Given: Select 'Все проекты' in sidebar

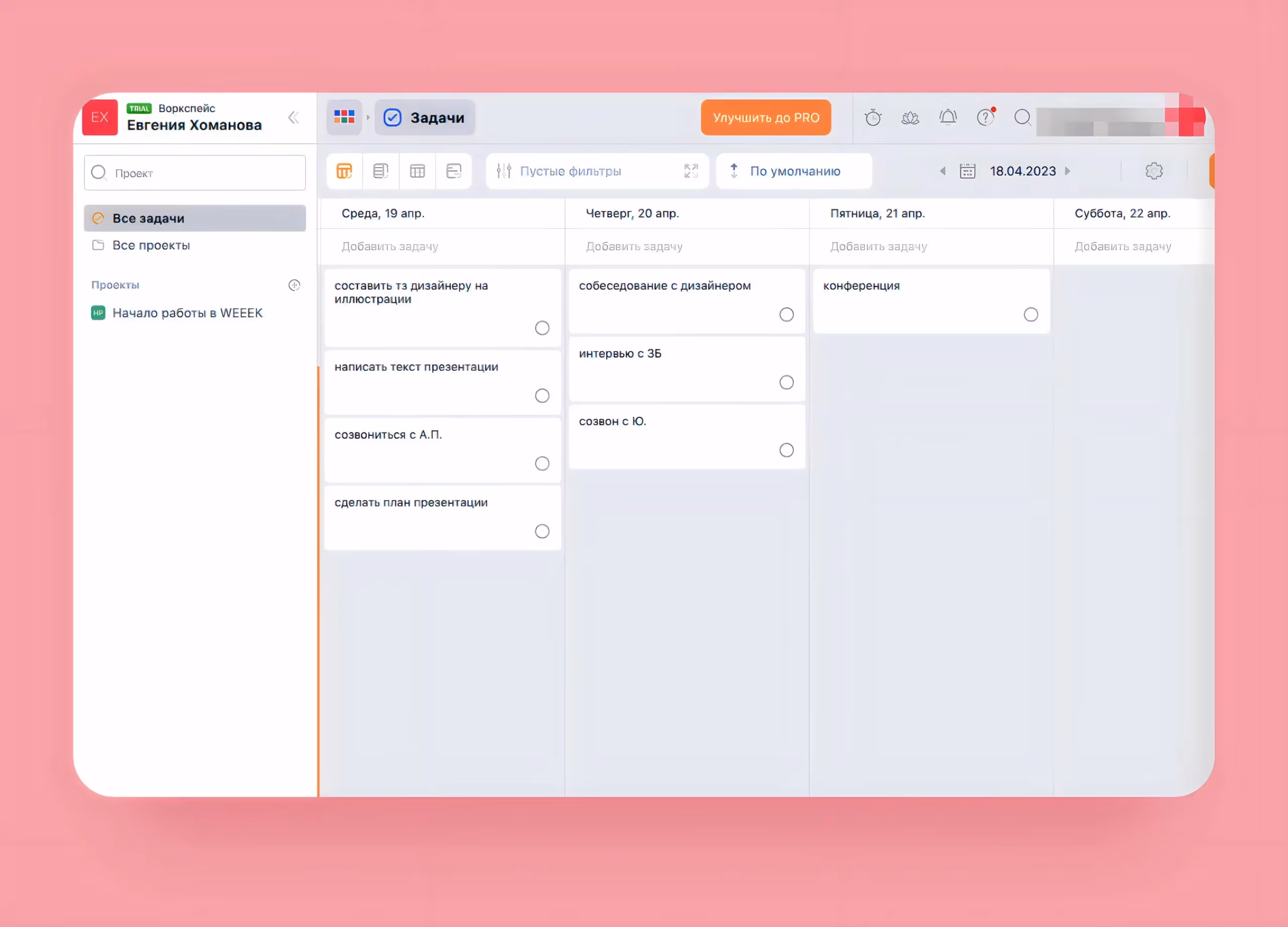Looking at the screenshot, I should coord(151,246).
